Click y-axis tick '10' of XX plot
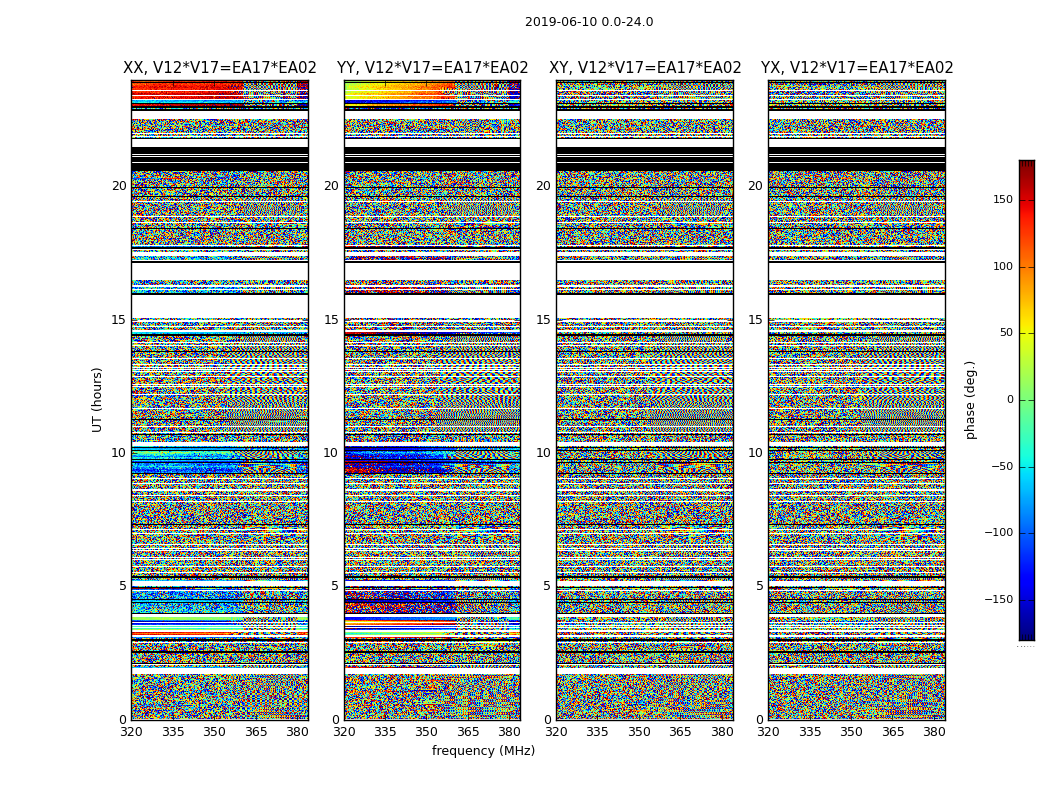 [x=119, y=453]
